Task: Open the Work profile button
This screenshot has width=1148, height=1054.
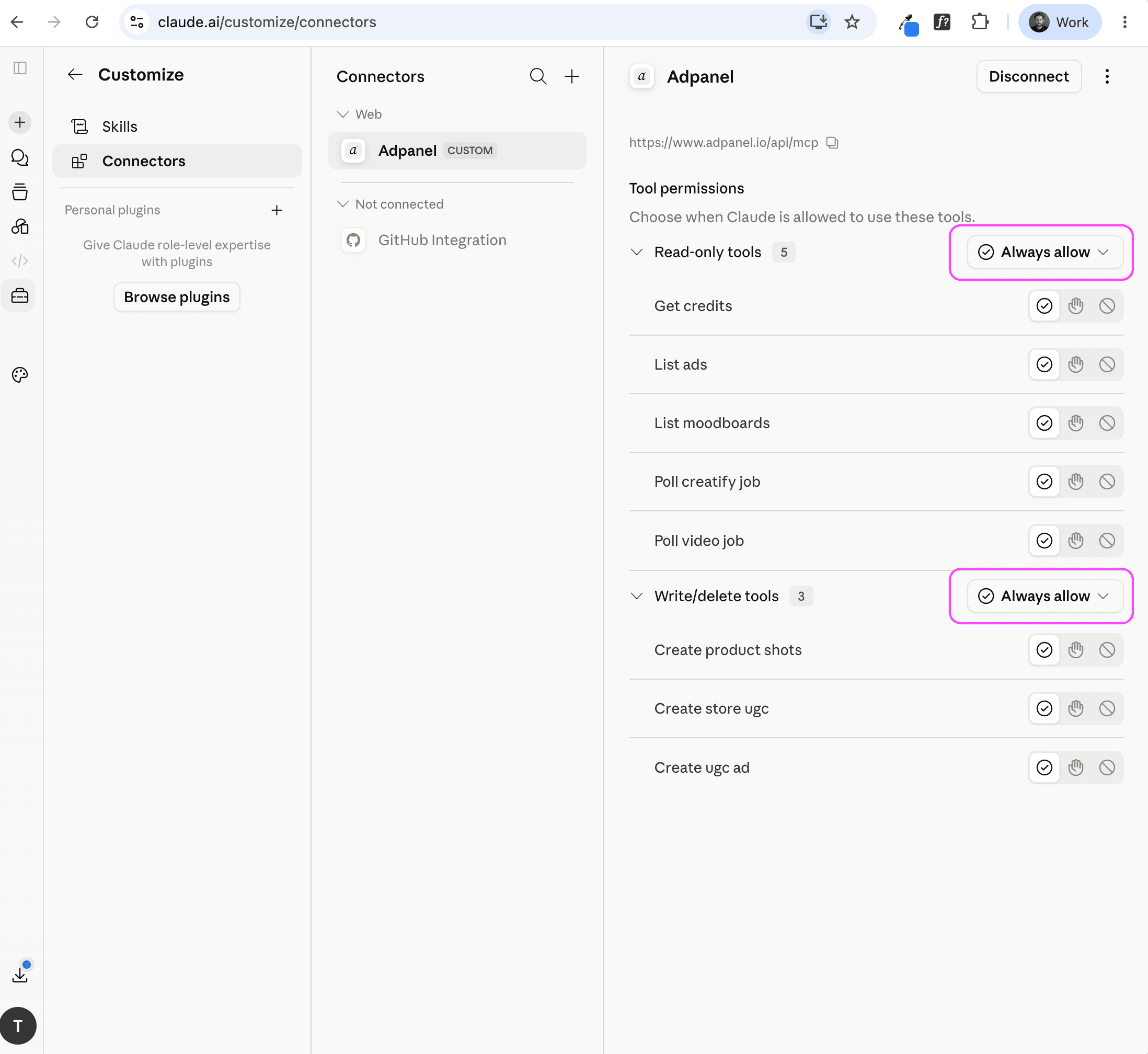Action: click(x=1060, y=22)
